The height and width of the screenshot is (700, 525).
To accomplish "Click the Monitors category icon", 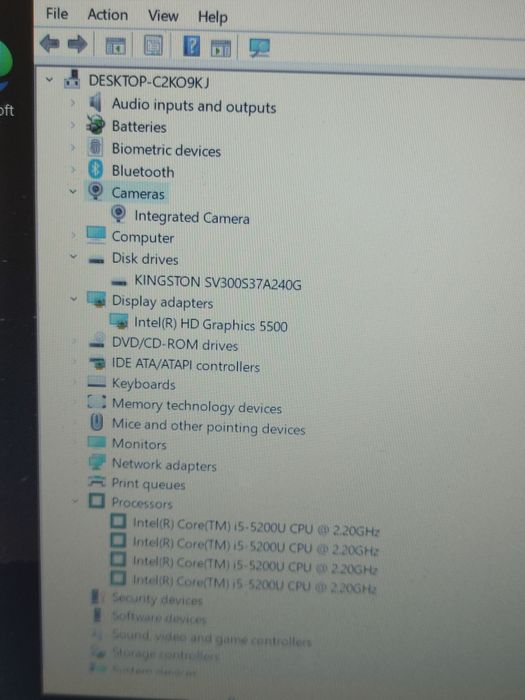I will [97, 442].
